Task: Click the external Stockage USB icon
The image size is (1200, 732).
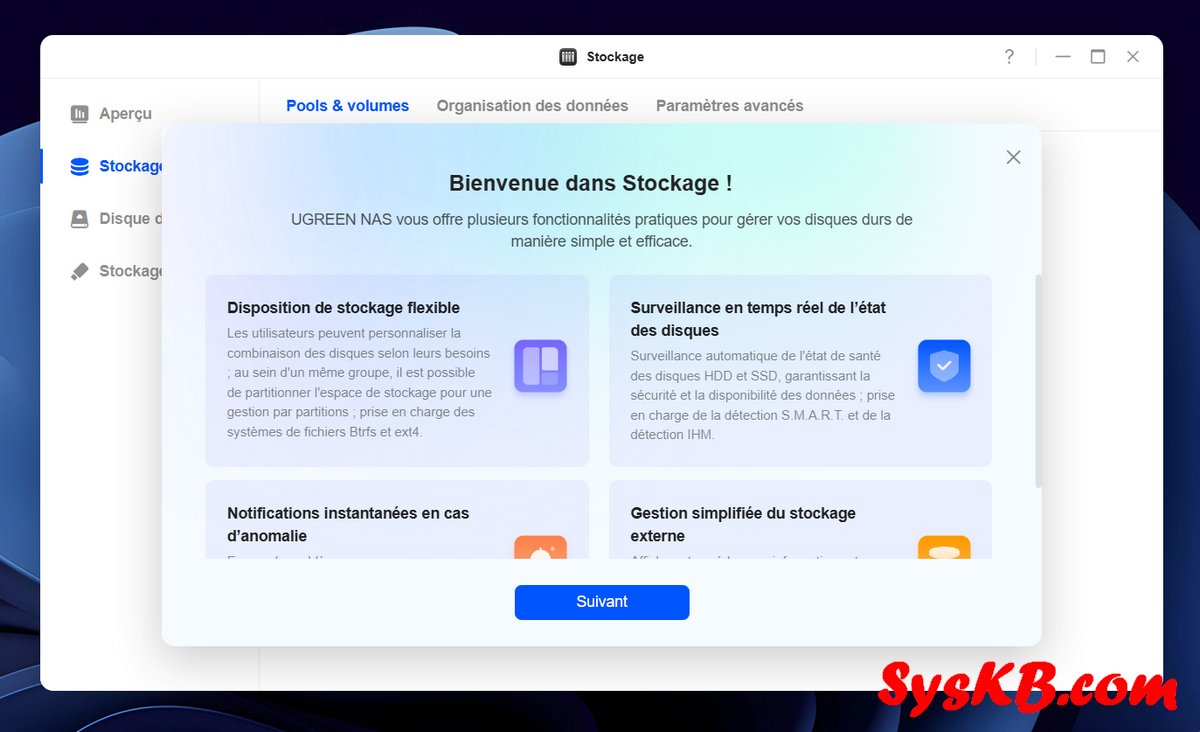Action: pyautogui.click(x=80, y=271)
